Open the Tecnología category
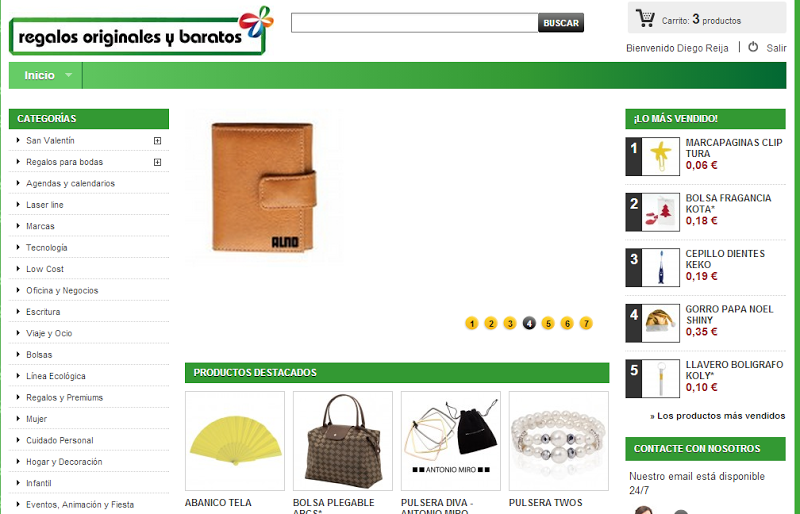 click(x=46, y=248)
